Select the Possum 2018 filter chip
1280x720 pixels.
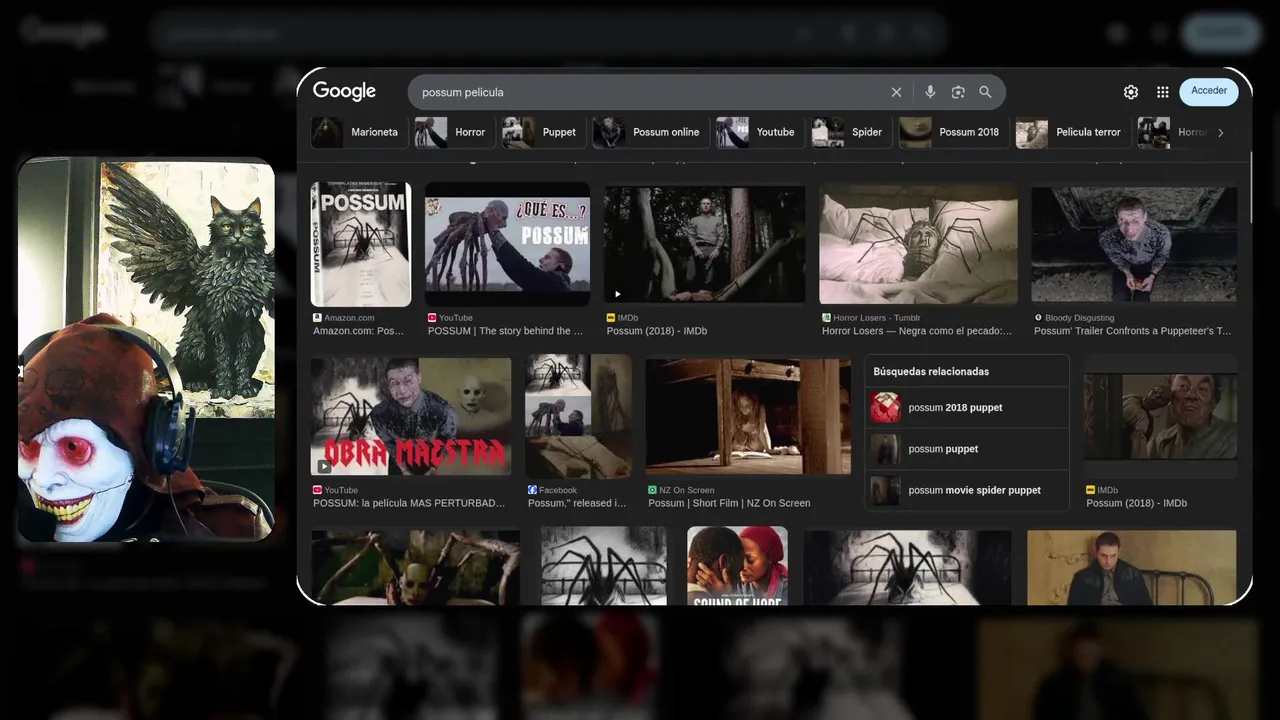click(x=952, y=132)
